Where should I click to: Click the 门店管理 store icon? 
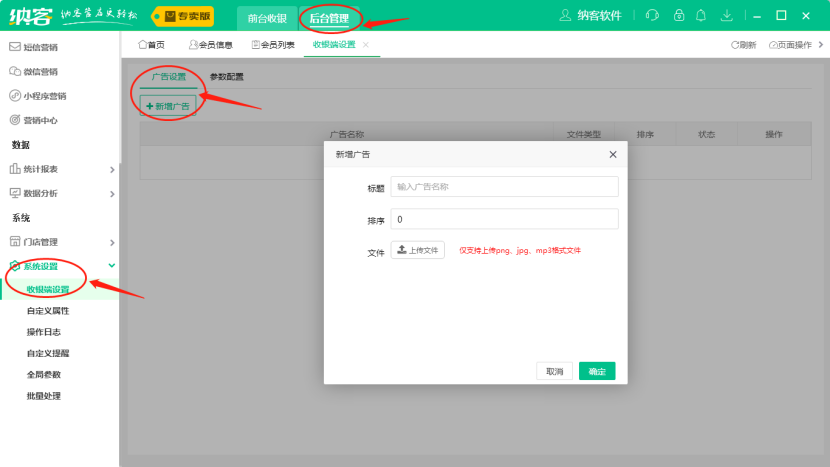coord(15,242)
